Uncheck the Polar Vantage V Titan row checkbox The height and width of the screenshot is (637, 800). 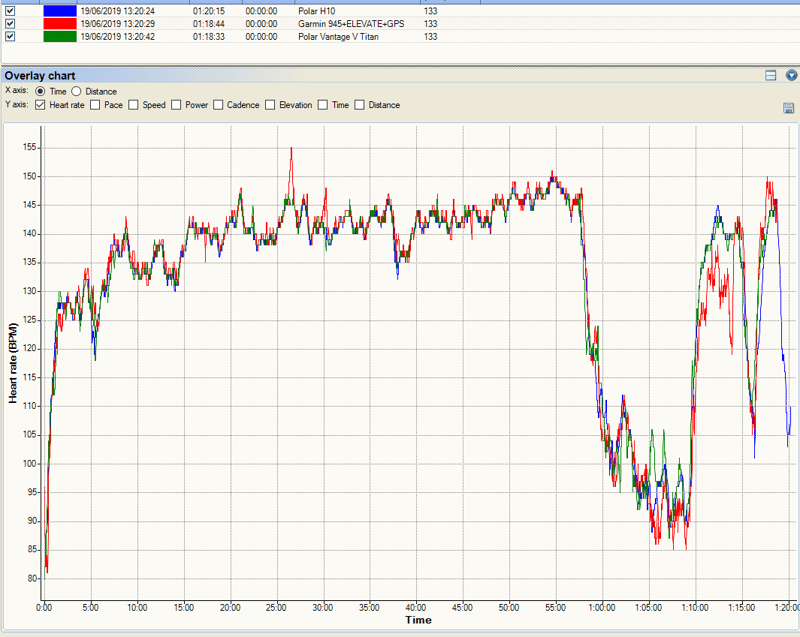click(10, 36)
